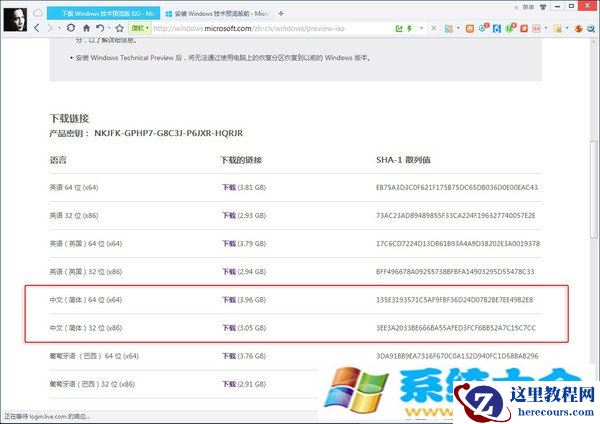Click the shirt-shaped skin icon
Image resolution: width=600 pixels, height=424 pixels.
(x=543, y=7)
